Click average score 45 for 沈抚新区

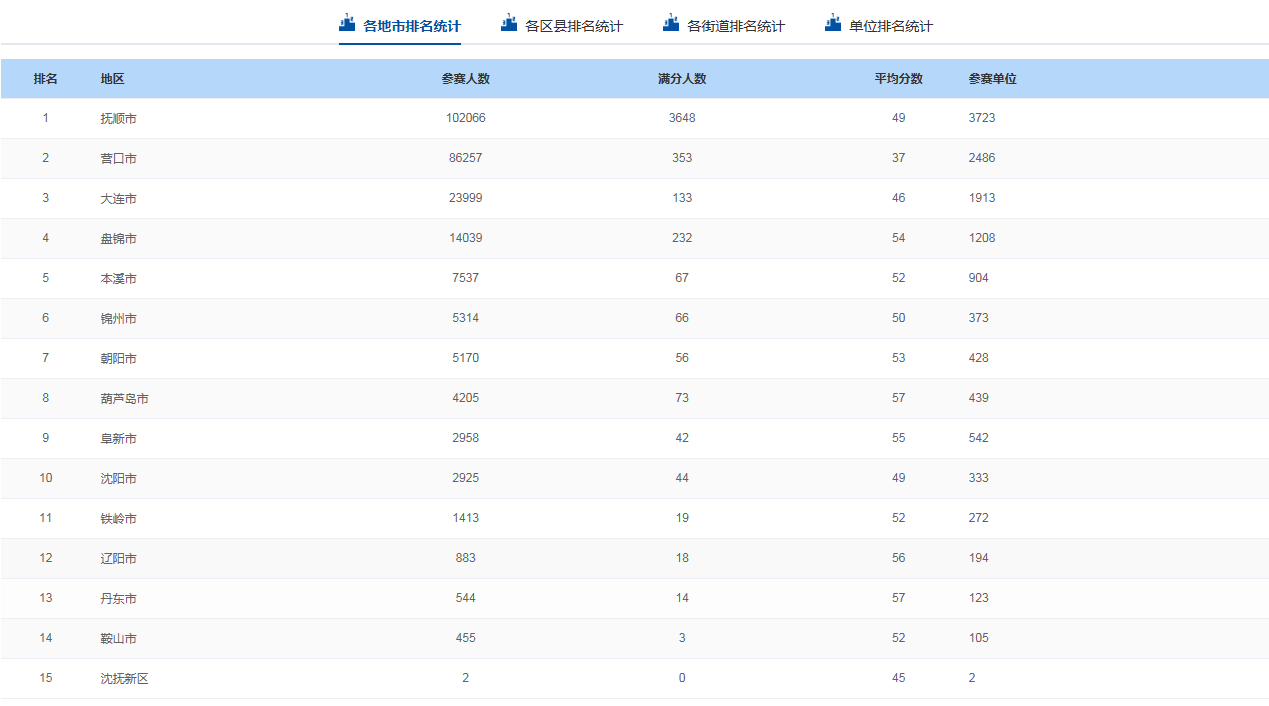coord(899,678)
